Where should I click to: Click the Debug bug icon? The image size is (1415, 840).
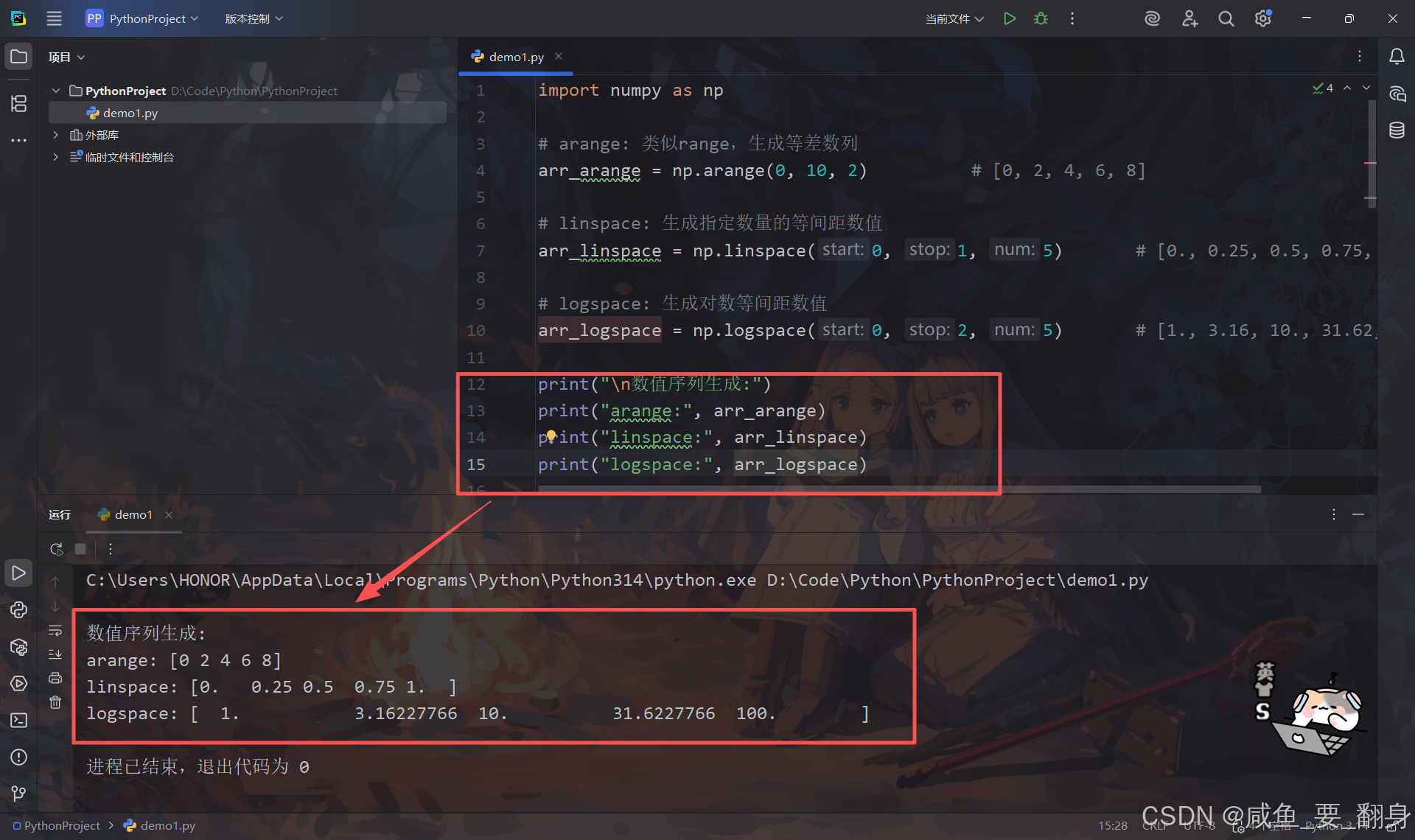pos(1041,18)
